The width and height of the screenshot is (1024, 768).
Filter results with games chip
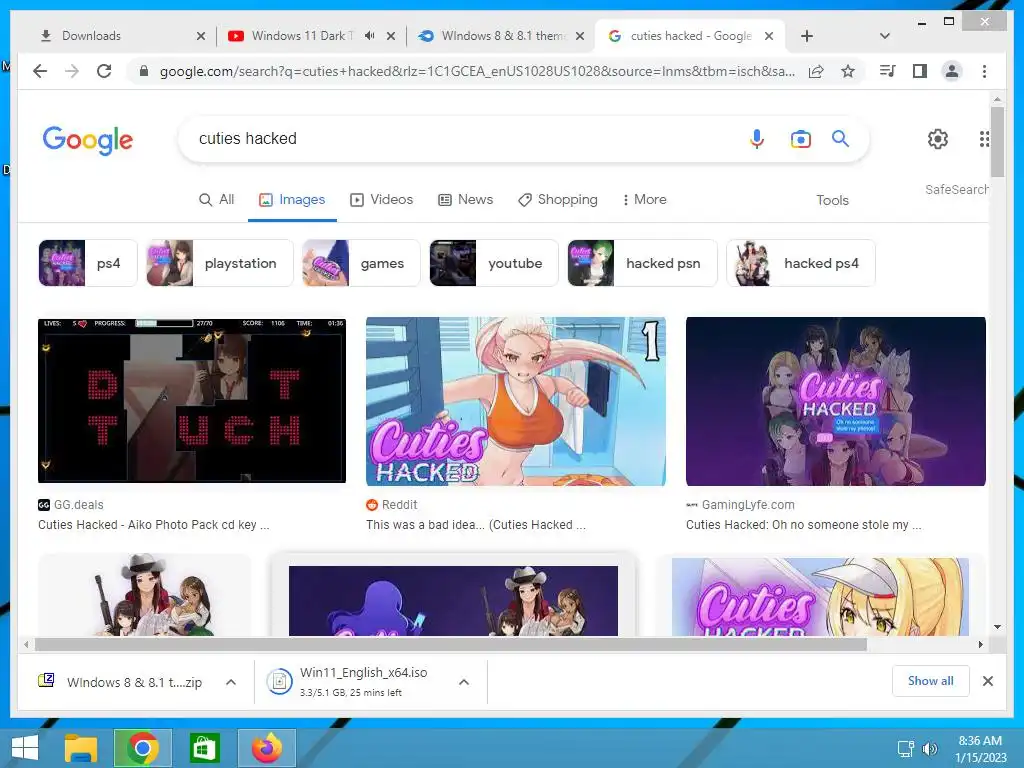(x=360, y=263)
